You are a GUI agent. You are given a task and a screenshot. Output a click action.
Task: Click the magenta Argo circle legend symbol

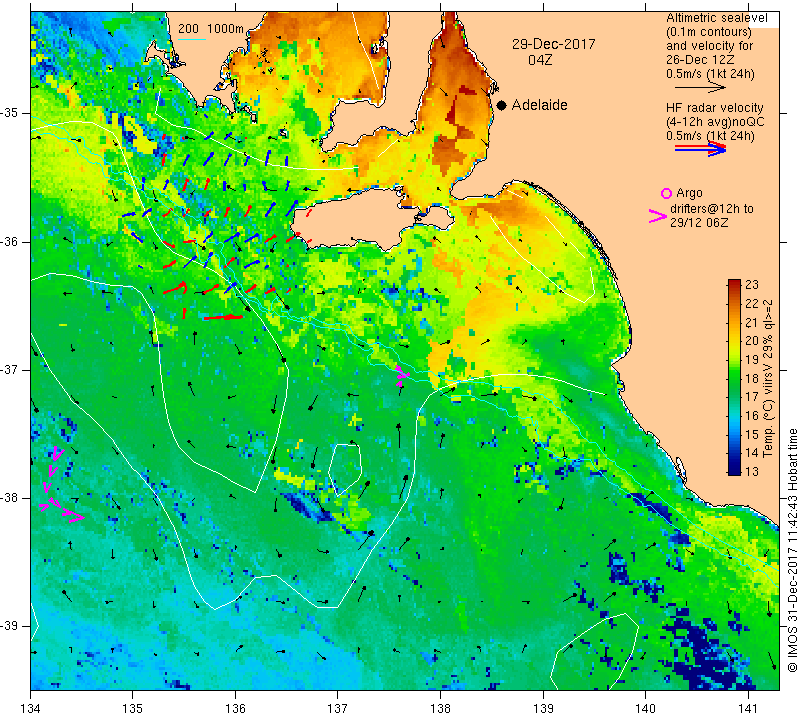point(666,193)
